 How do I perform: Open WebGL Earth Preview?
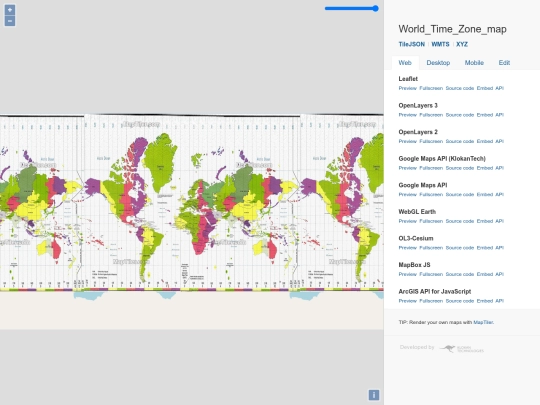click(407, 221)
